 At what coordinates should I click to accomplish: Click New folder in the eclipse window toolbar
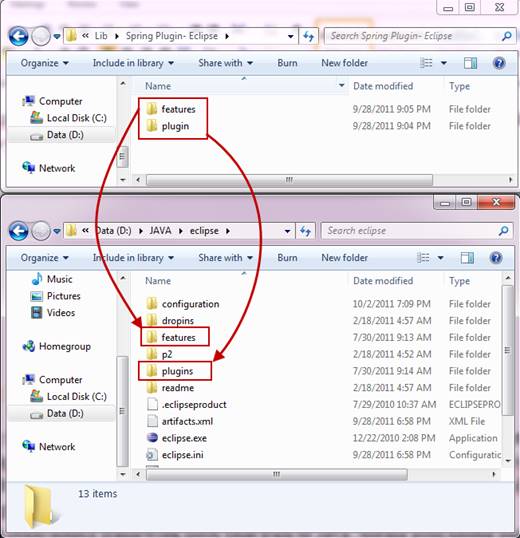(x=344, y=258)
